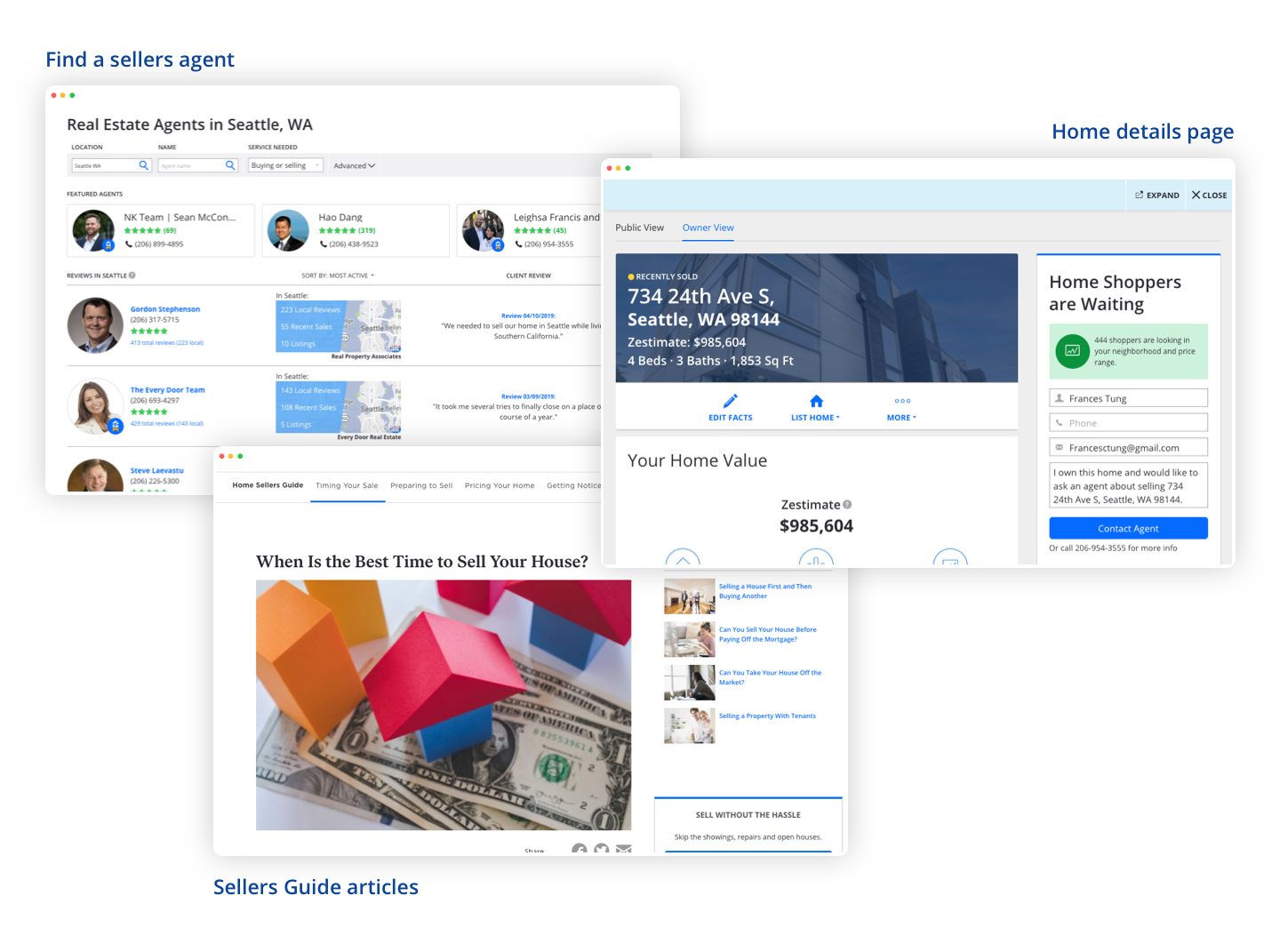Open the List Home house icon menu
1280x952 pixels.
(816, 401)
